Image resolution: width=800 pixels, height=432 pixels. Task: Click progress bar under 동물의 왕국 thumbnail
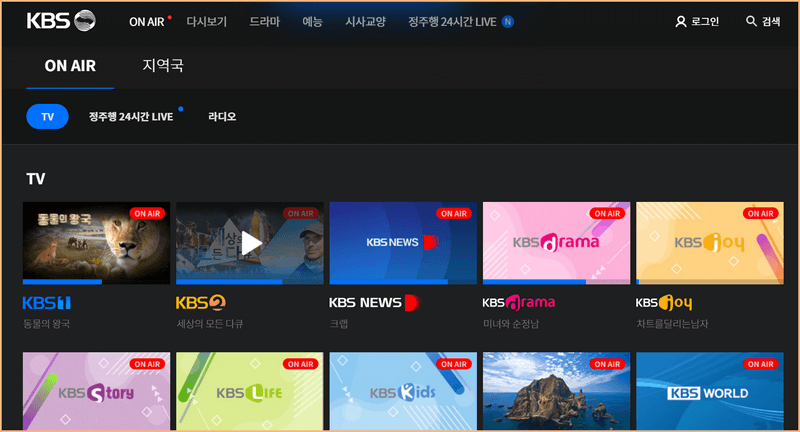[96, 282]
